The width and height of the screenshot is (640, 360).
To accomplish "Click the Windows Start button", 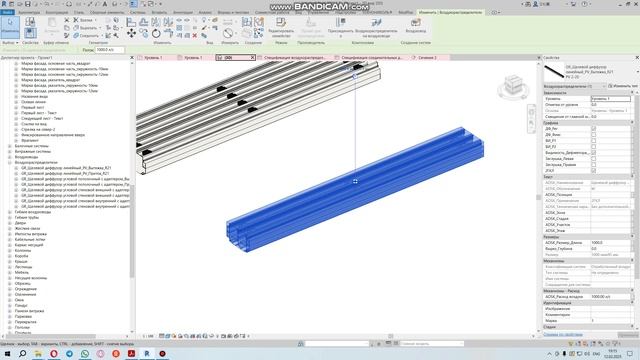I will click(7, 353).
